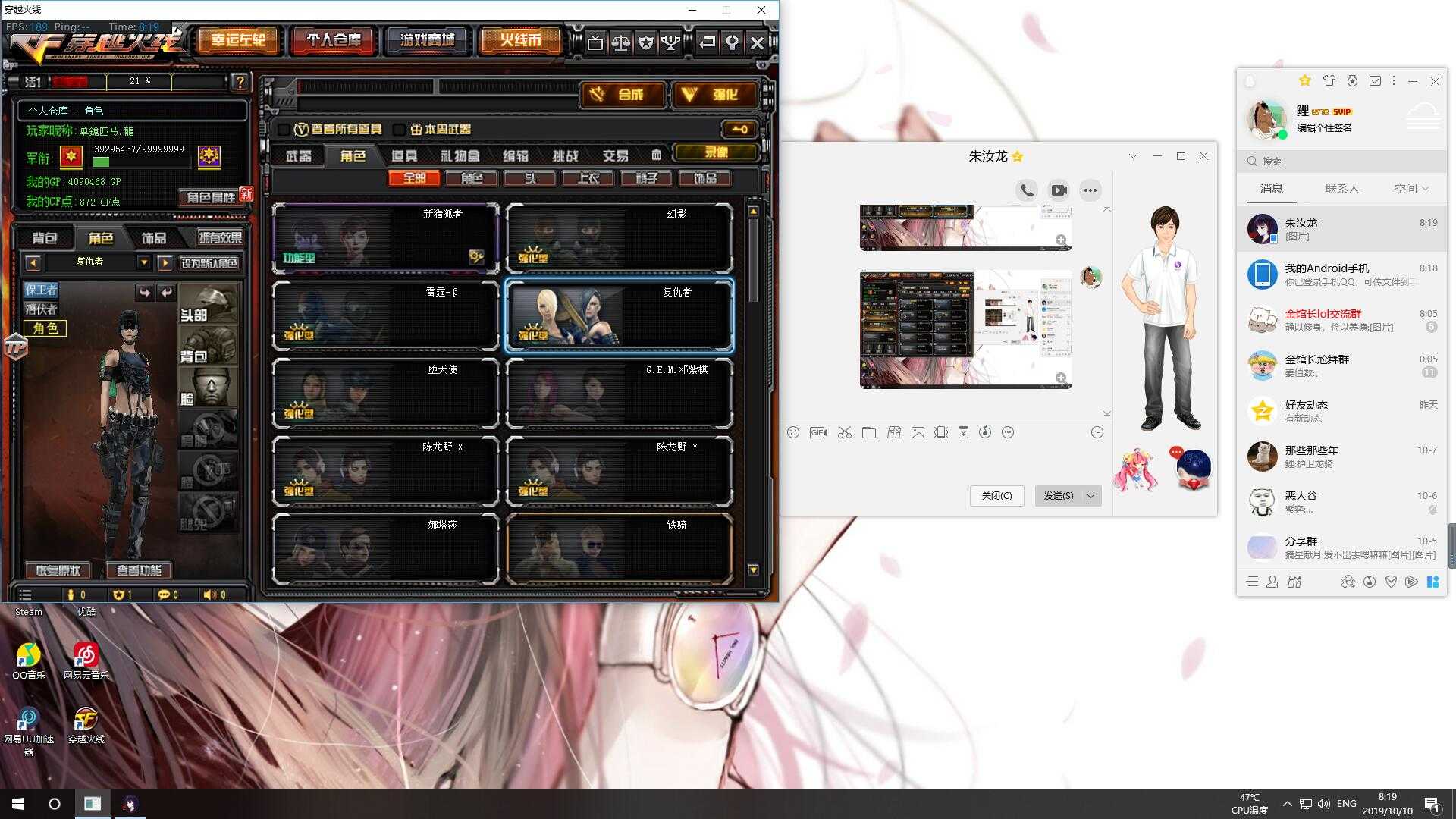Click the trash bin icon beside 交易 tab
Image resolution: width=1456 pixels, height=819 pixels.
point(656,155)
